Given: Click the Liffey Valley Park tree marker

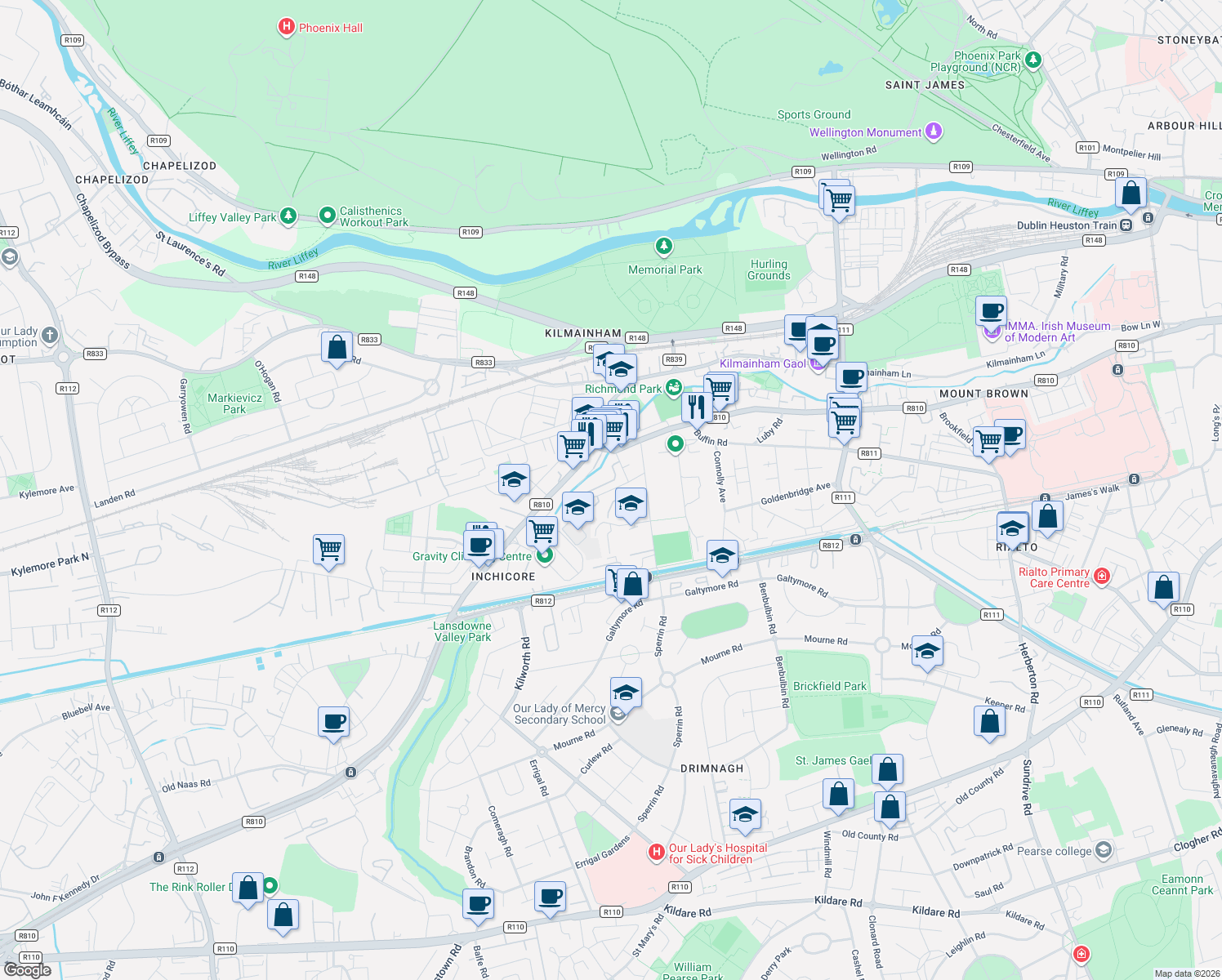Looking at the screenshot, I should point(288,216).
